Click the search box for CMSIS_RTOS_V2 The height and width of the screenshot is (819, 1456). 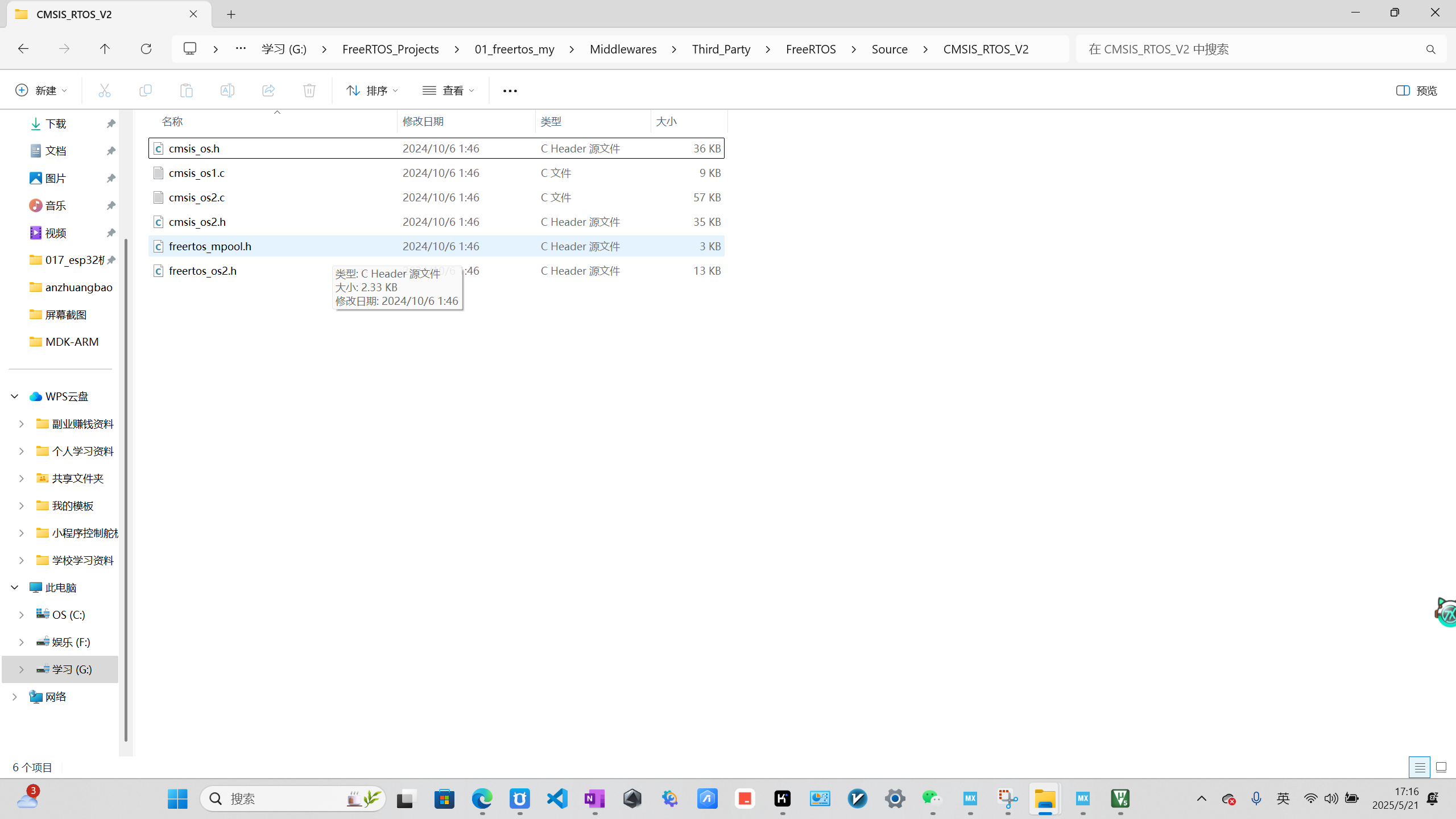tap(1251, 49)
